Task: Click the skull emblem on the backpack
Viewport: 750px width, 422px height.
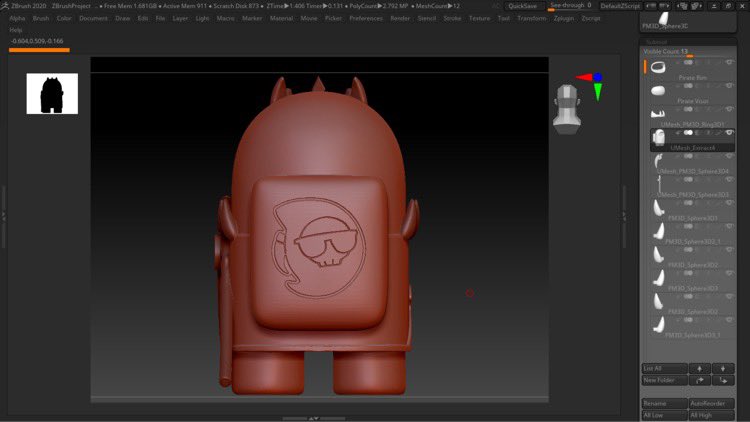Action: tap(326, 243)
